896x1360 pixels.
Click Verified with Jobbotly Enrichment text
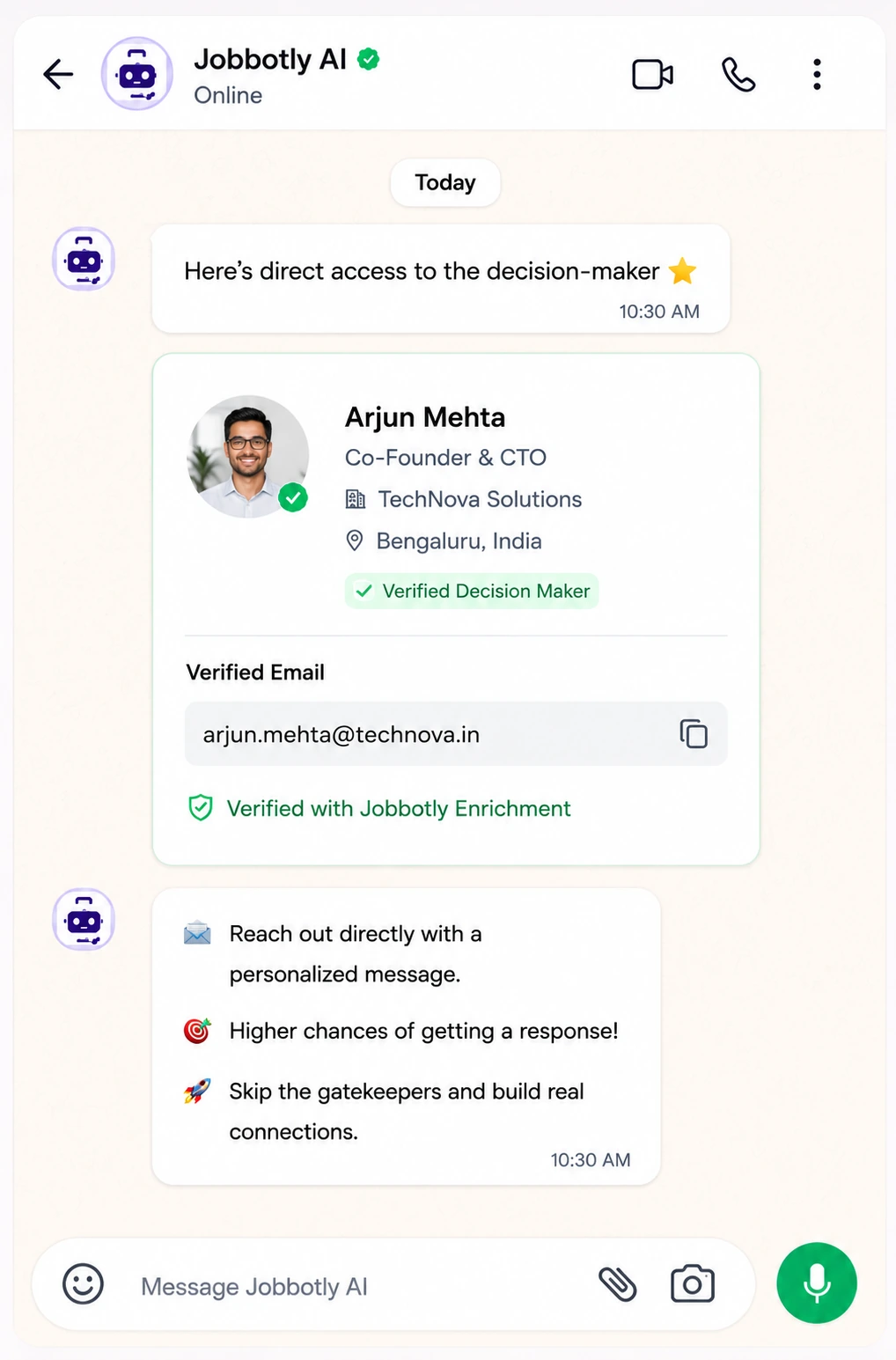pyautogui.click(x=399, y=808)
